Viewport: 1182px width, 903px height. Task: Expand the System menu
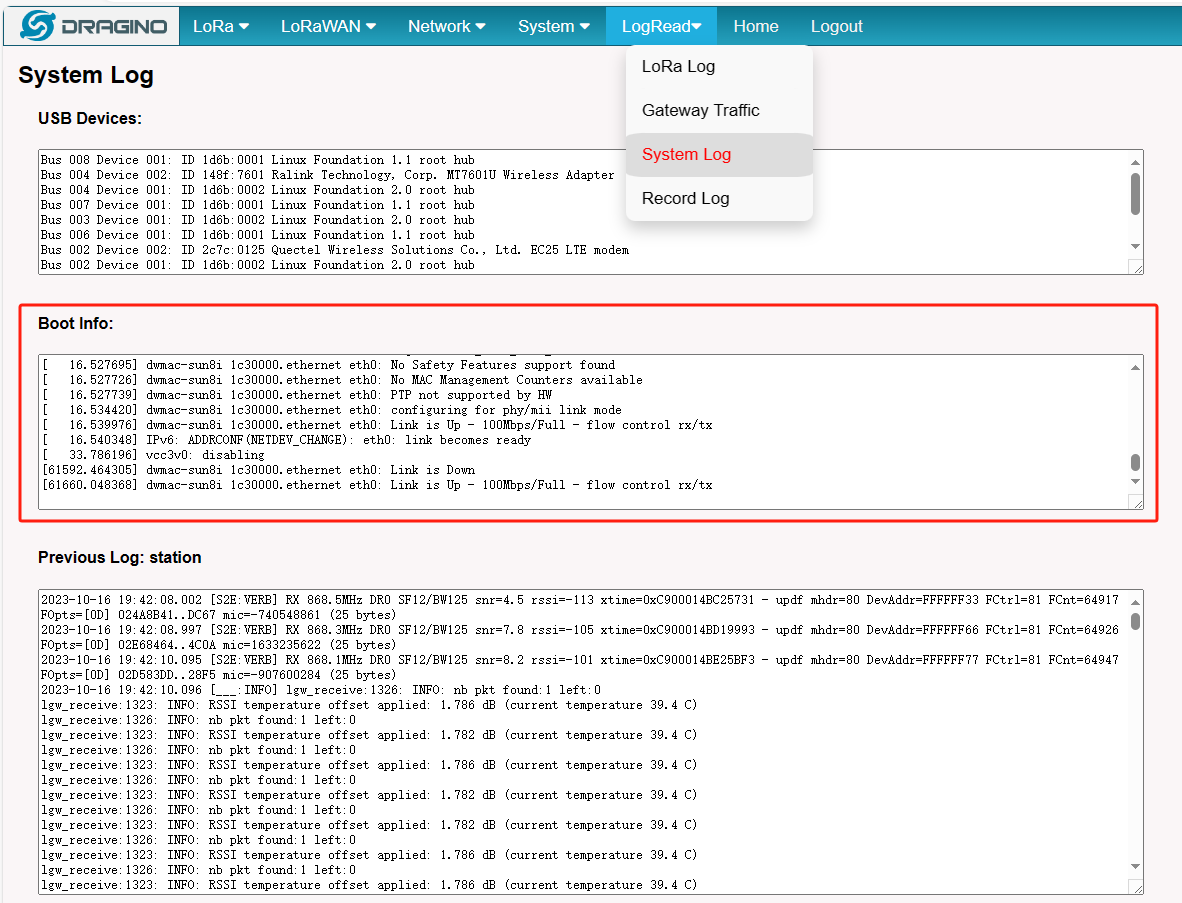554,26
